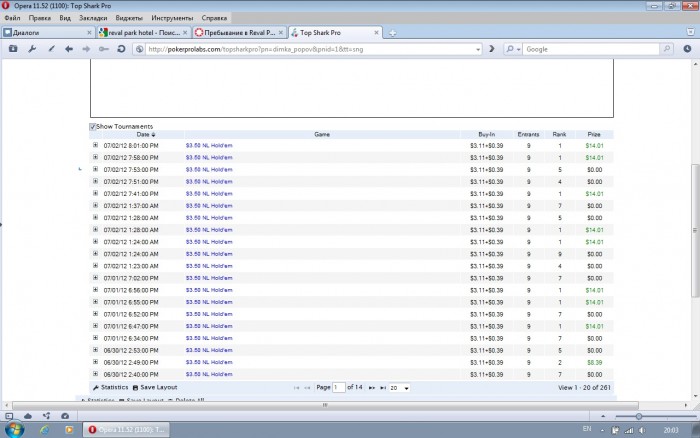Viewport: 700px width, 438px height.
Task: Open the Закладки menu
Action: click(93, 18)
